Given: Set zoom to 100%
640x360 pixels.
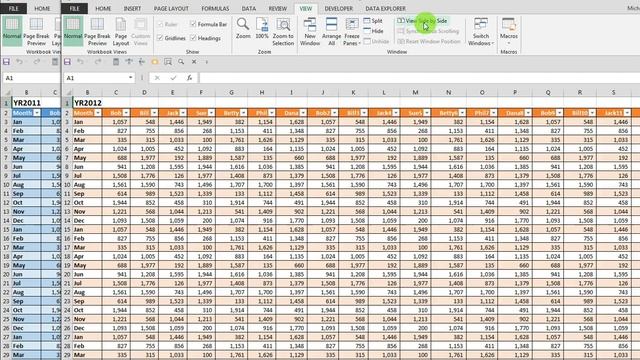Looking at the screenshot, I should 262,29.
